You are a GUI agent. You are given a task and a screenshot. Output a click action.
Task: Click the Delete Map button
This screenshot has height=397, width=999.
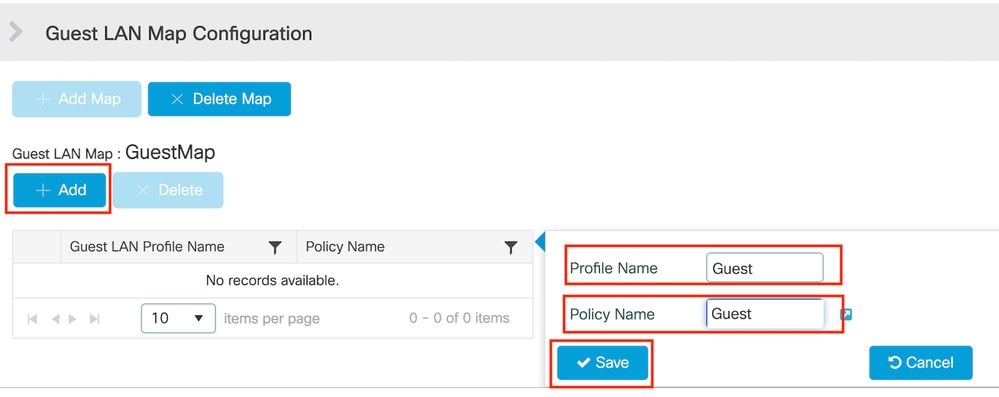[x=219, y=99]
